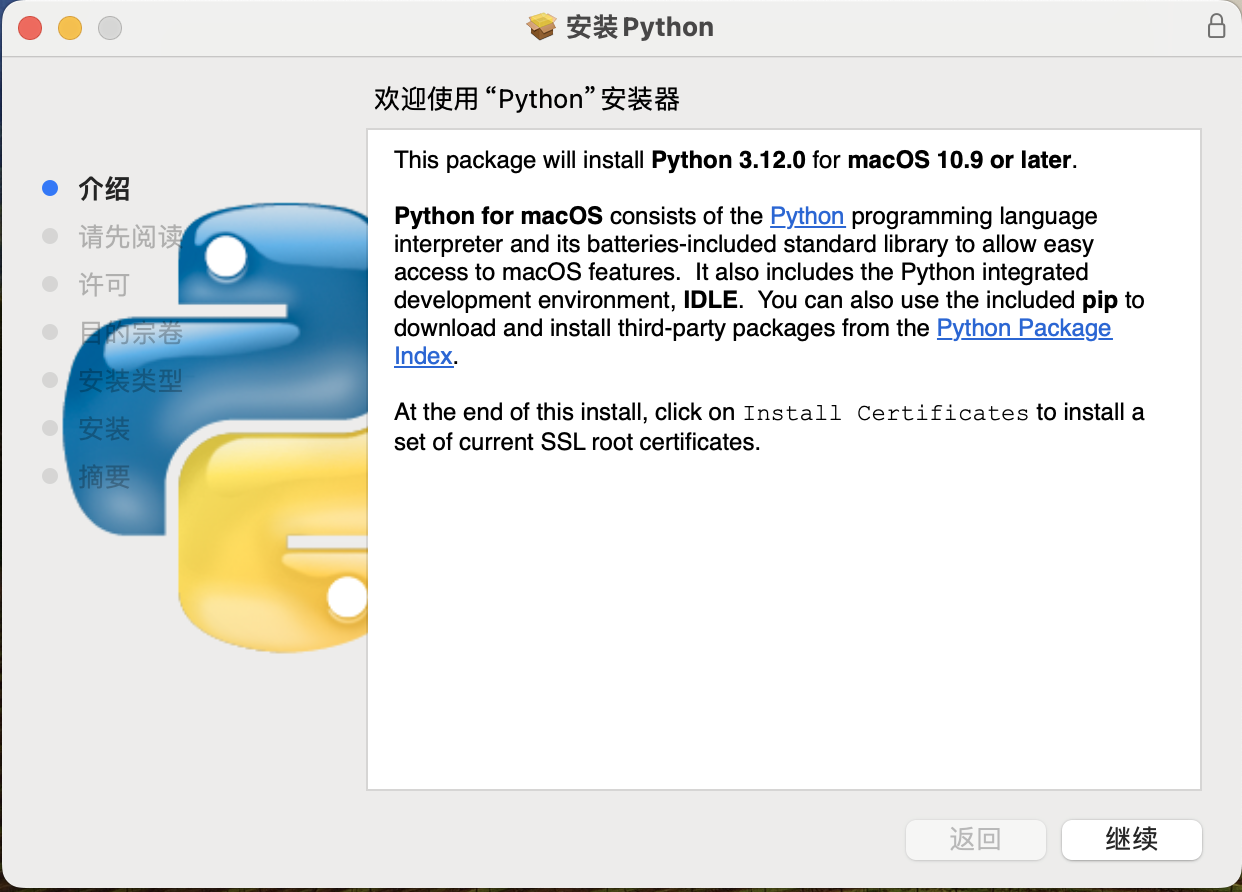Click the blue dot beside 介绍
The image size is (1242, 892).
coord(50,188)
